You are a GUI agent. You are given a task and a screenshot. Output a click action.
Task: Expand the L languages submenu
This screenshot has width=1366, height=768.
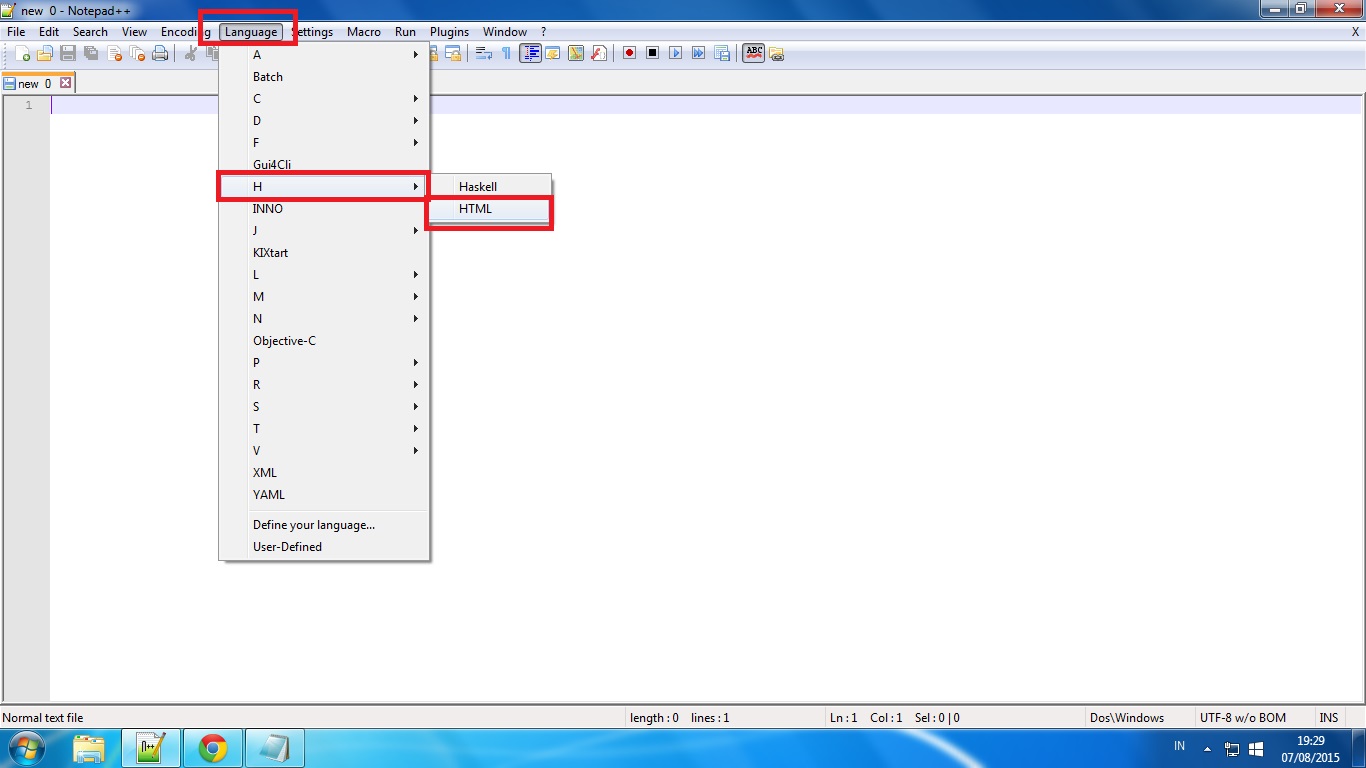point(325,275)
